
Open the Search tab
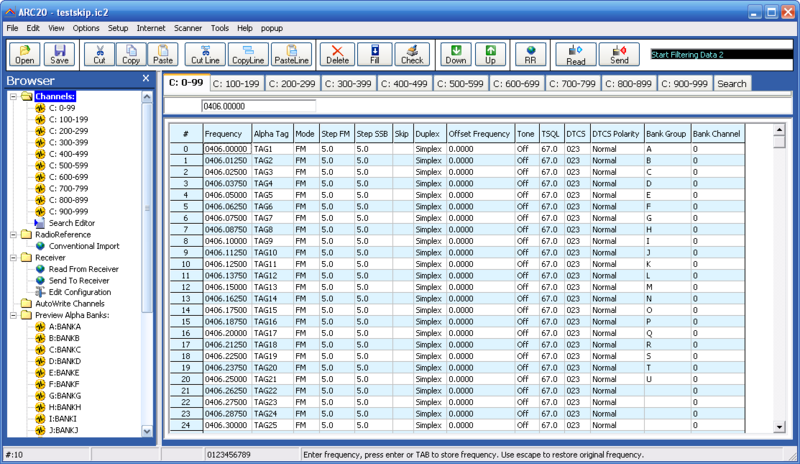tap(732, 84)
